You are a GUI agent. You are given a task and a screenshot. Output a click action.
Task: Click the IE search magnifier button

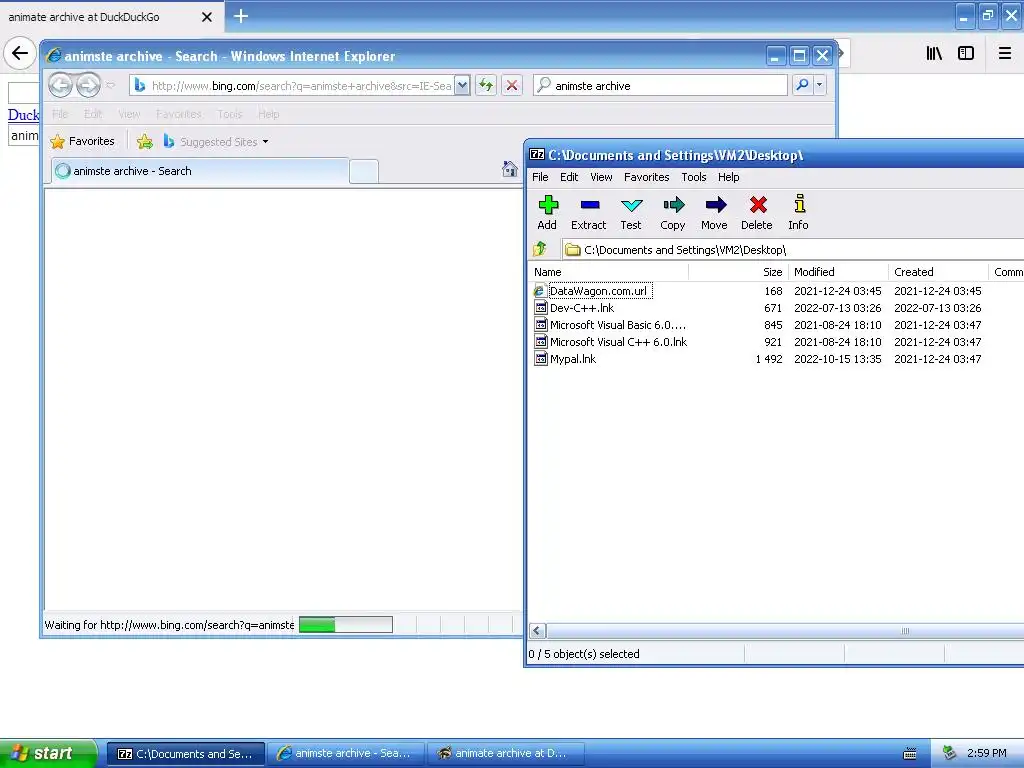click(x=802, y=85)
